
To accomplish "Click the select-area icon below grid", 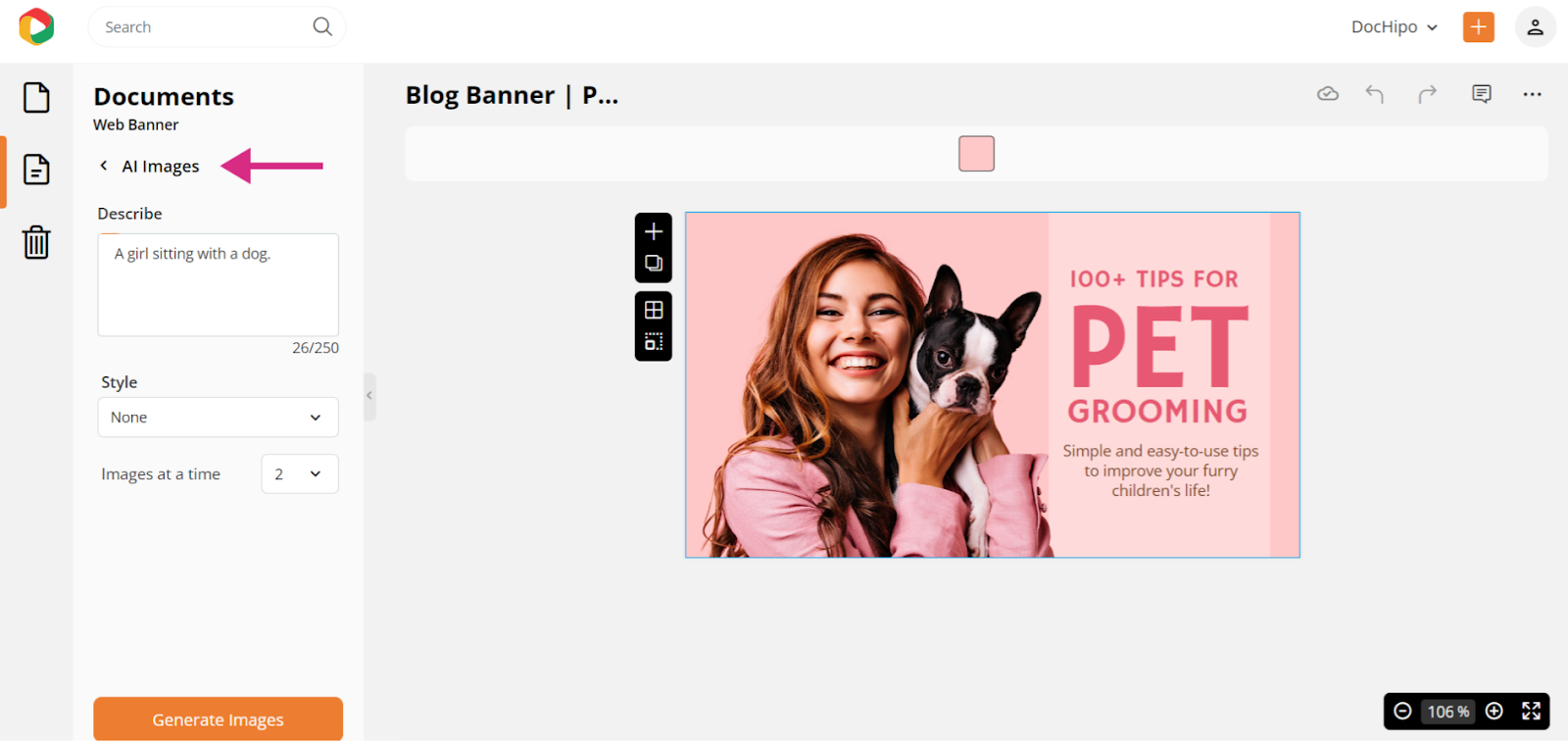I will point(654,342).
